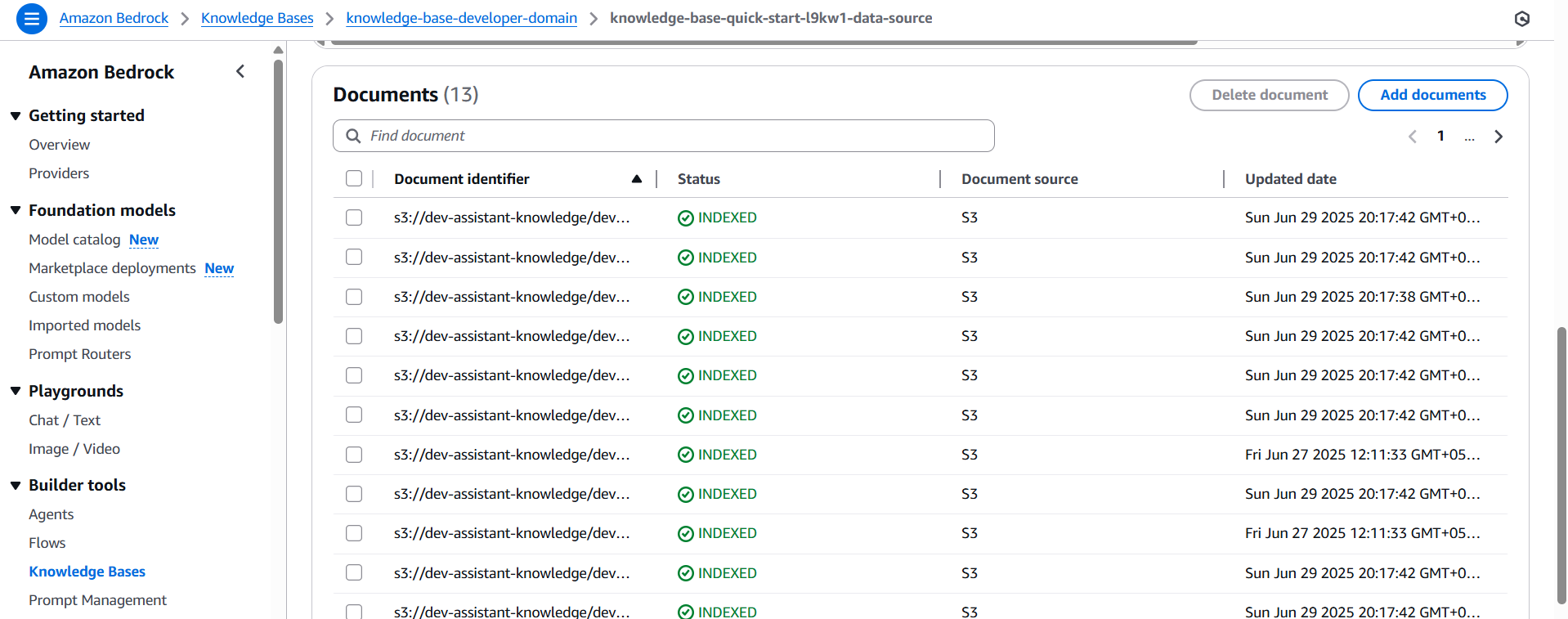Open Prompt Management in sidebar
The width and height of the screenshot is (1568, 619).
coord(98,600)
